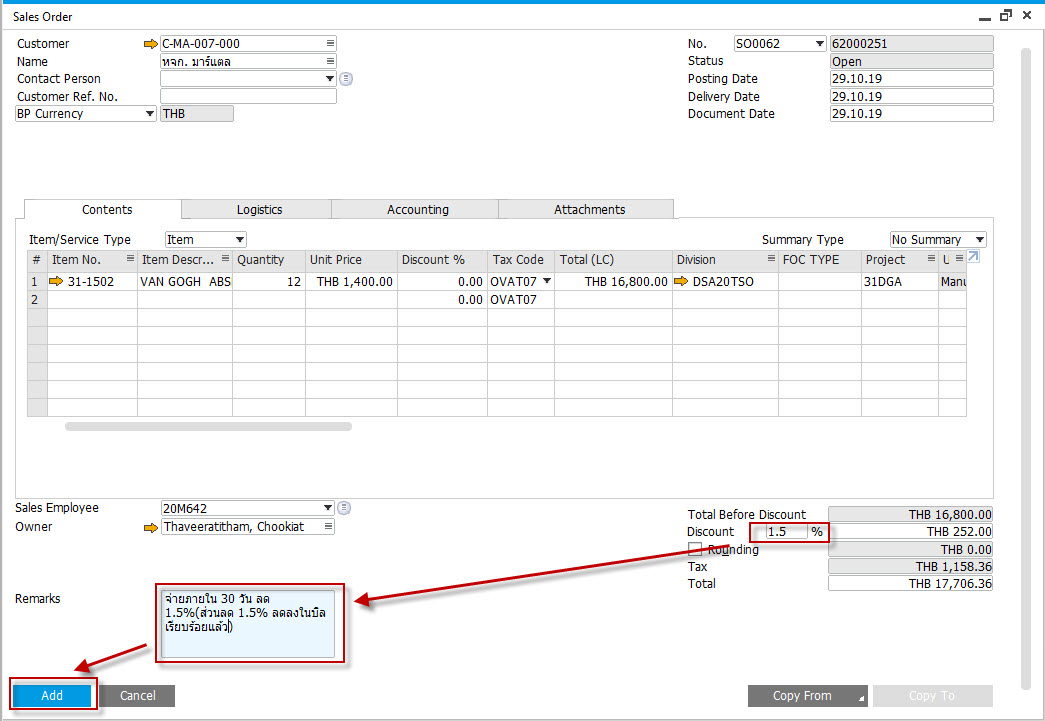Screen dimensions: 1045x721
Task: Click the list icon in Item No. header
Action: coord(130,259)
